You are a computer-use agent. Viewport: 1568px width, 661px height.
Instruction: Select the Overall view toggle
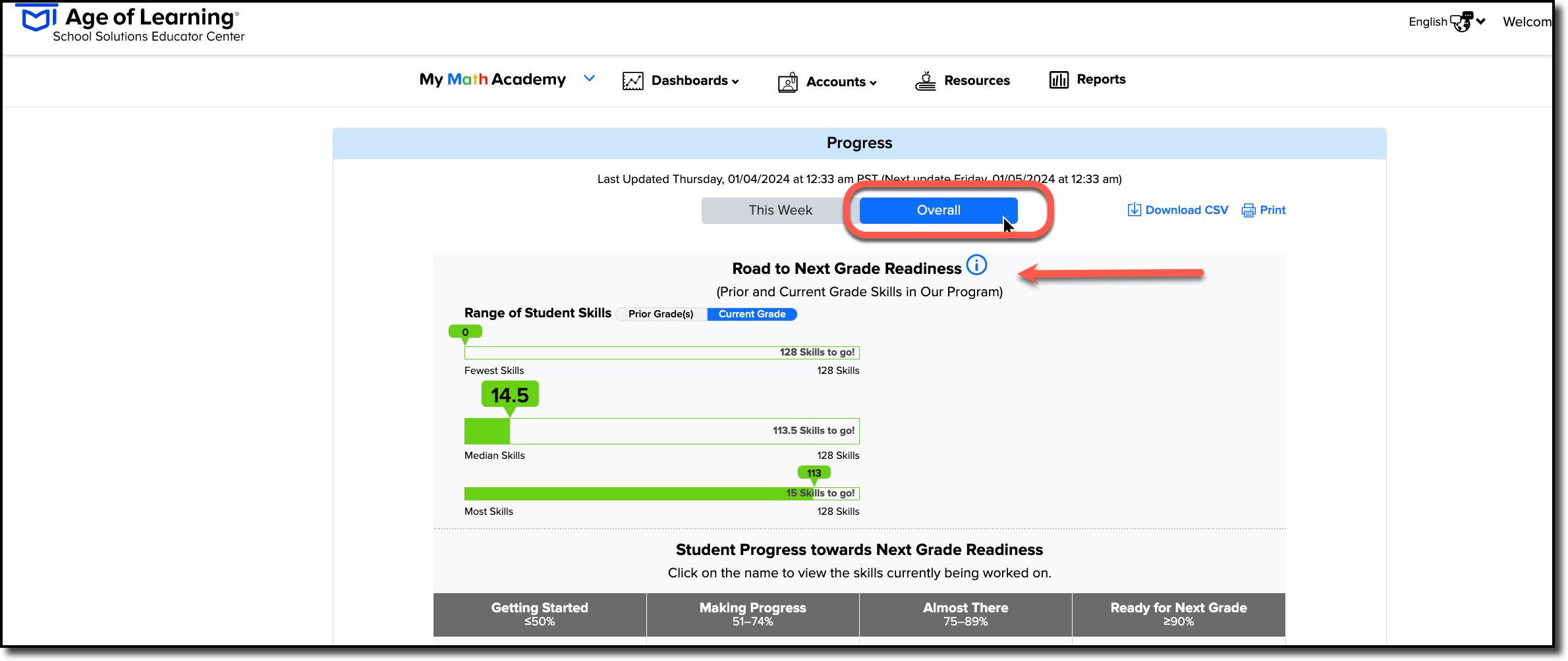click(x=938, y=210)
